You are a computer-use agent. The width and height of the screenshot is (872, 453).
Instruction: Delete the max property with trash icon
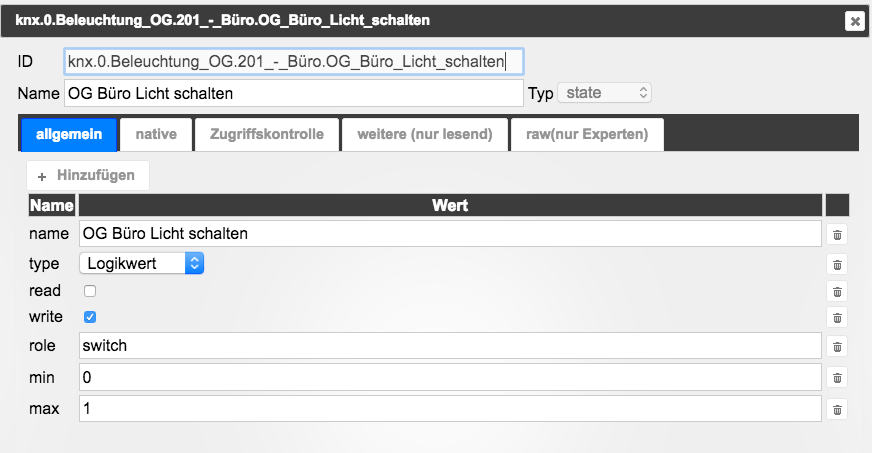point(837,410)
